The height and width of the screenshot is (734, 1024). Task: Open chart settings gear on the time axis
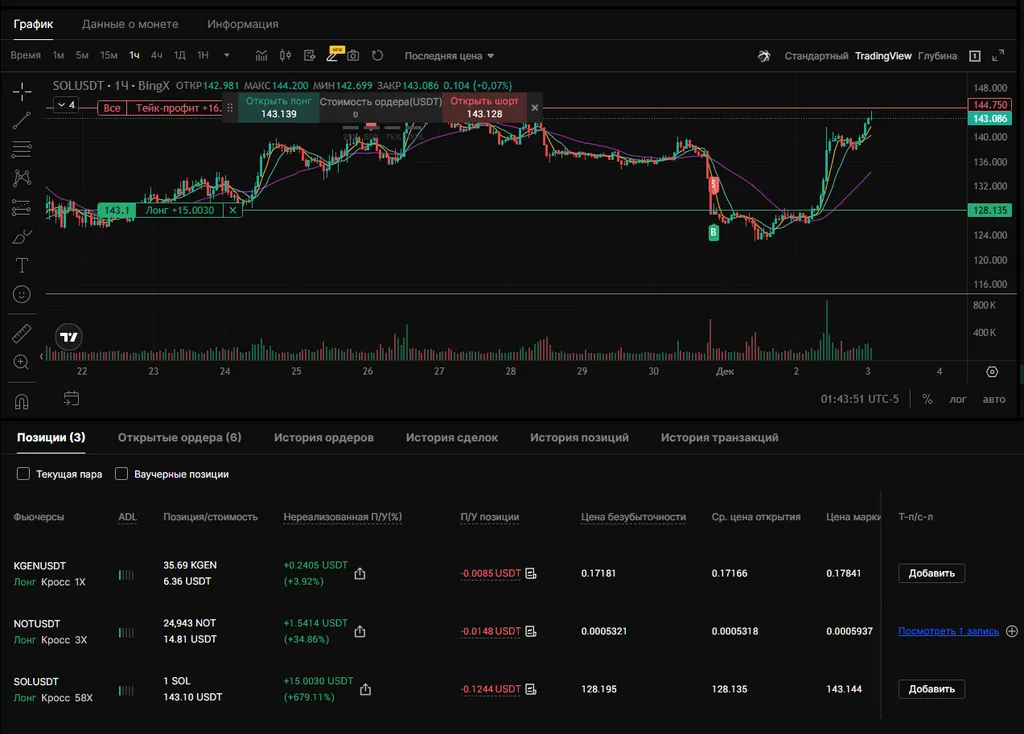point(992,372)
